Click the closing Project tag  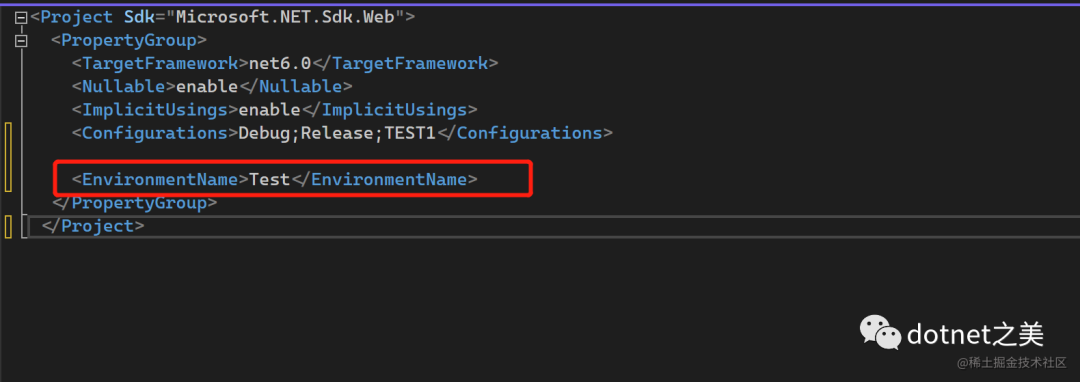click(x=93, y=226)
